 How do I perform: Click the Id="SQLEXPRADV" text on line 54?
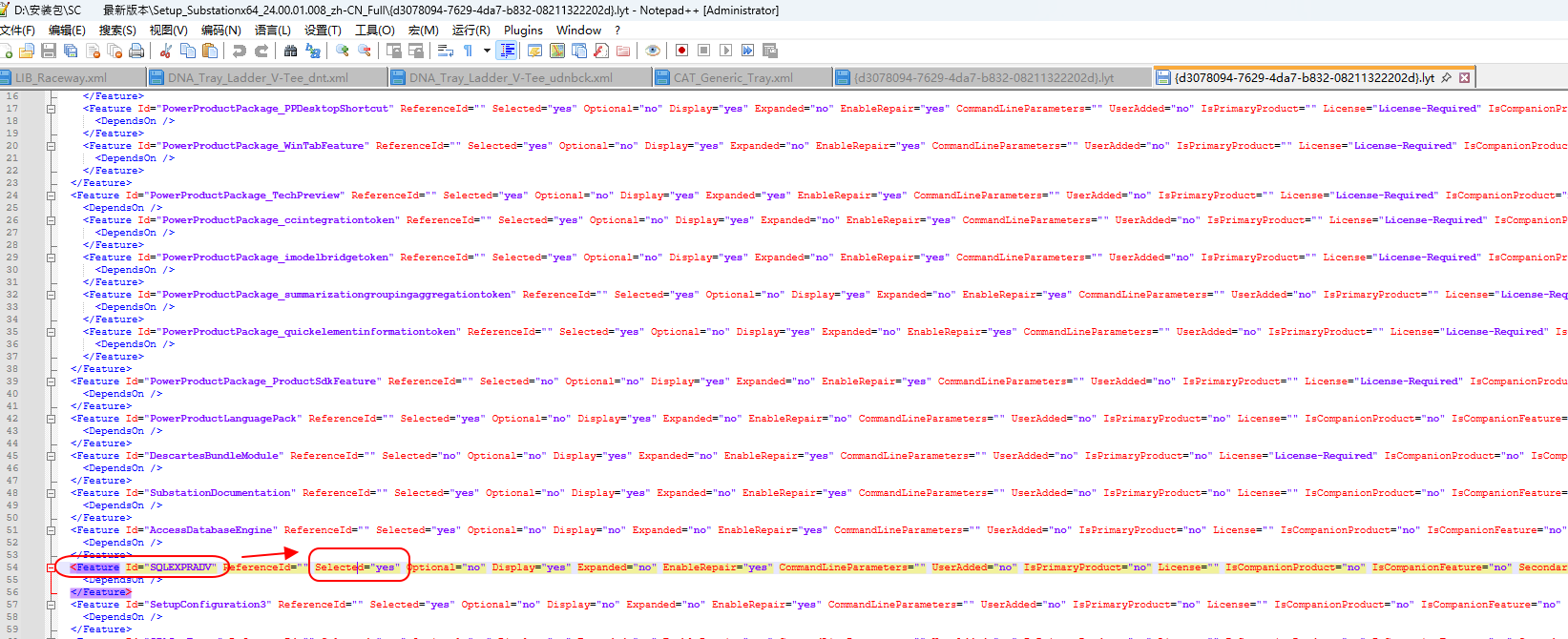(171, 567)
